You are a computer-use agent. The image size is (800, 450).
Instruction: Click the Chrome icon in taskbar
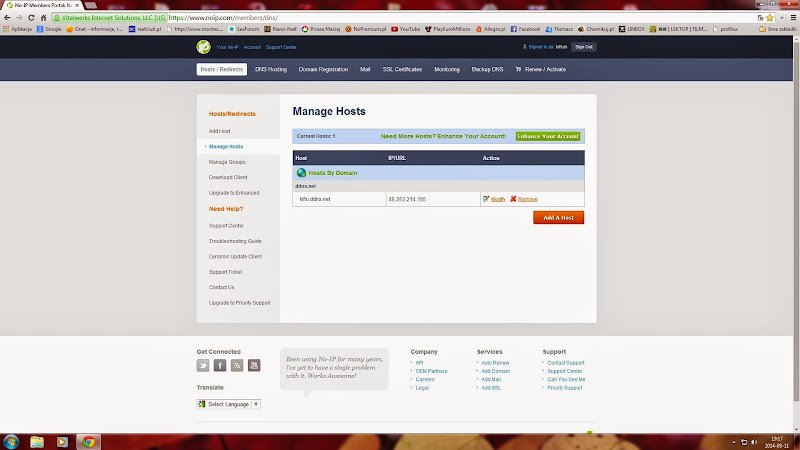pos(88,441)
